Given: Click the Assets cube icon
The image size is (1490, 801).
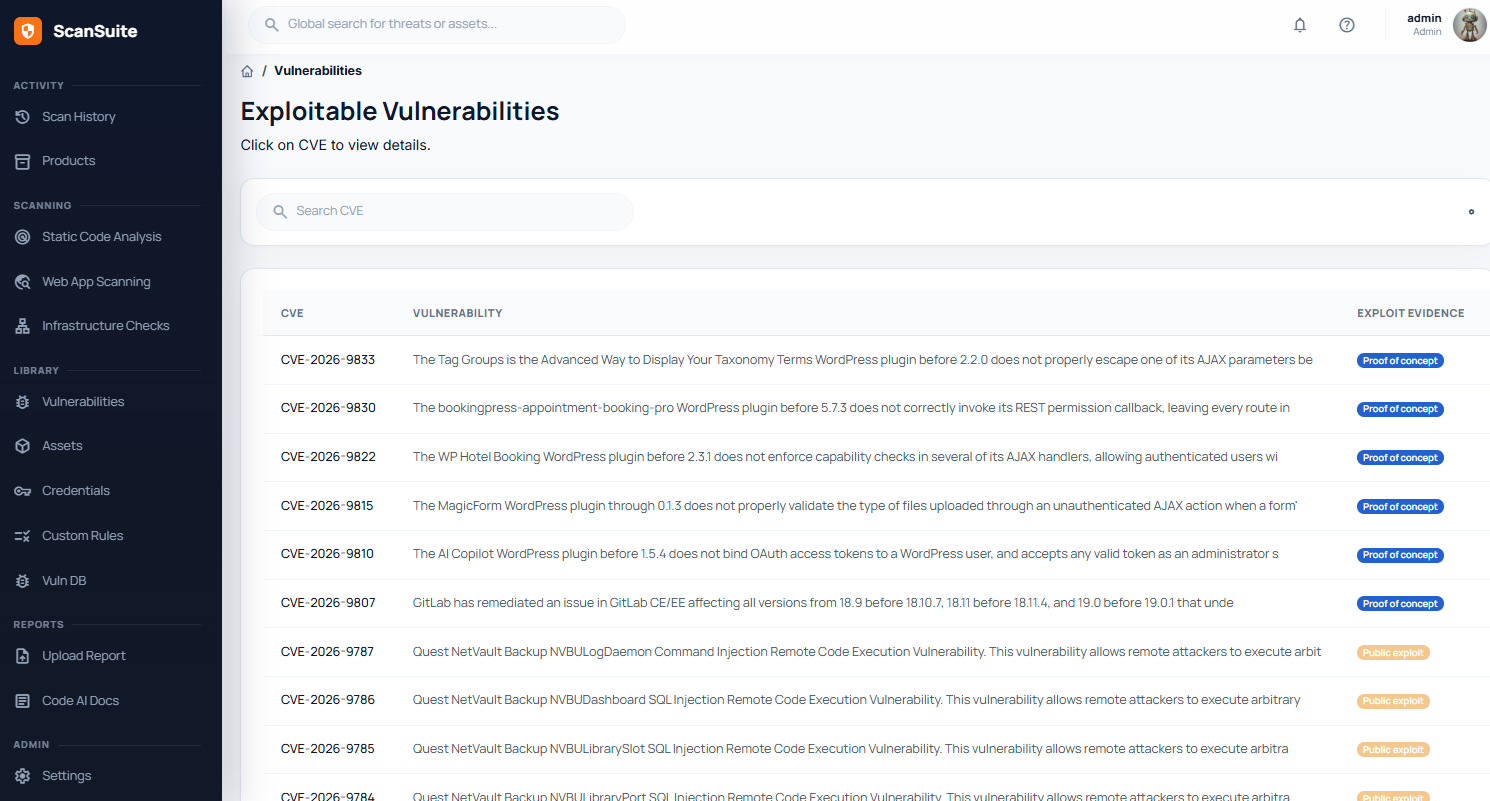Looking at the screenshot, I should pos(23,446).
